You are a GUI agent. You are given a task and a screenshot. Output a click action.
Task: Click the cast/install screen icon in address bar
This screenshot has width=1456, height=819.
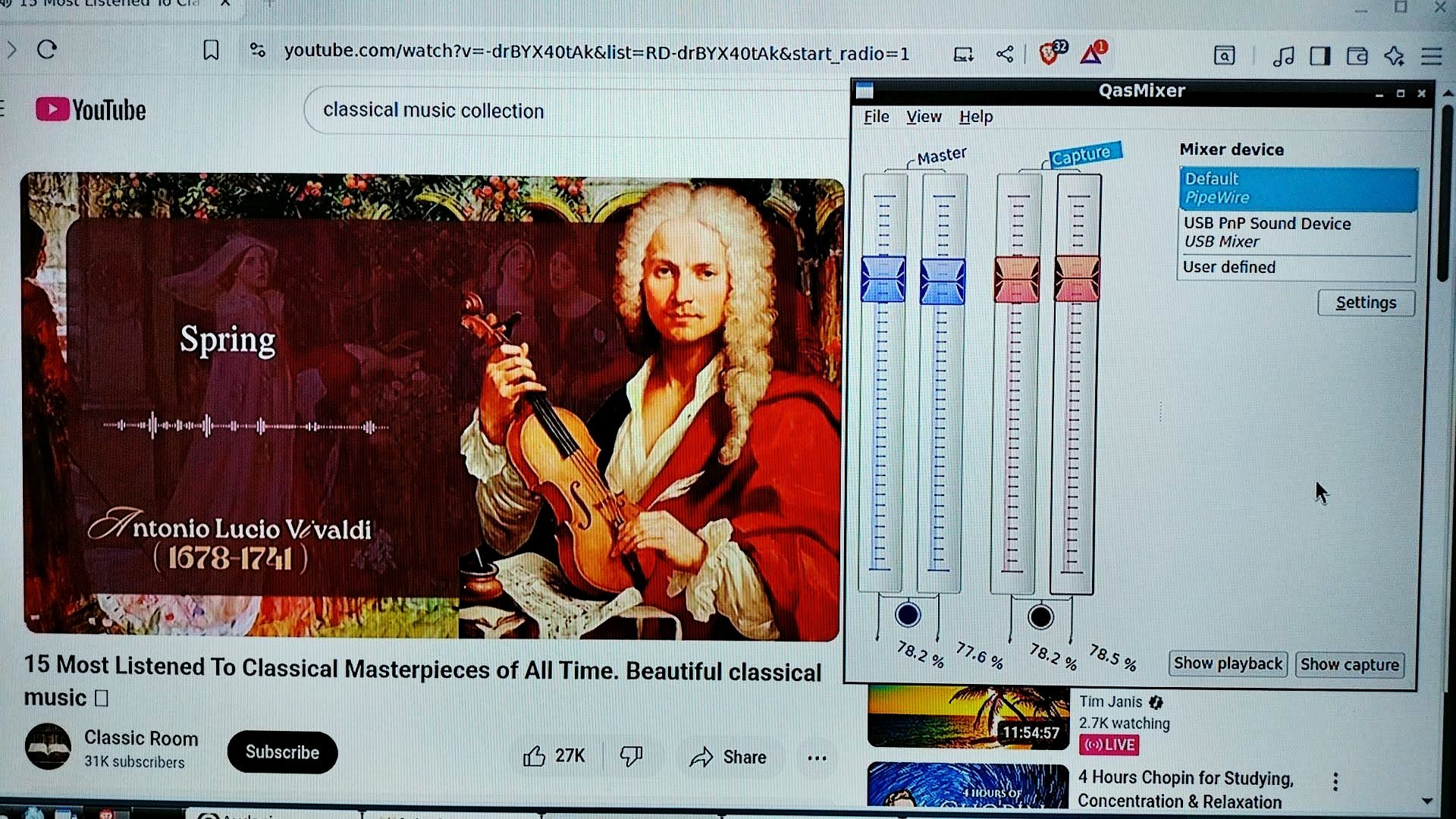click(963, 54)
